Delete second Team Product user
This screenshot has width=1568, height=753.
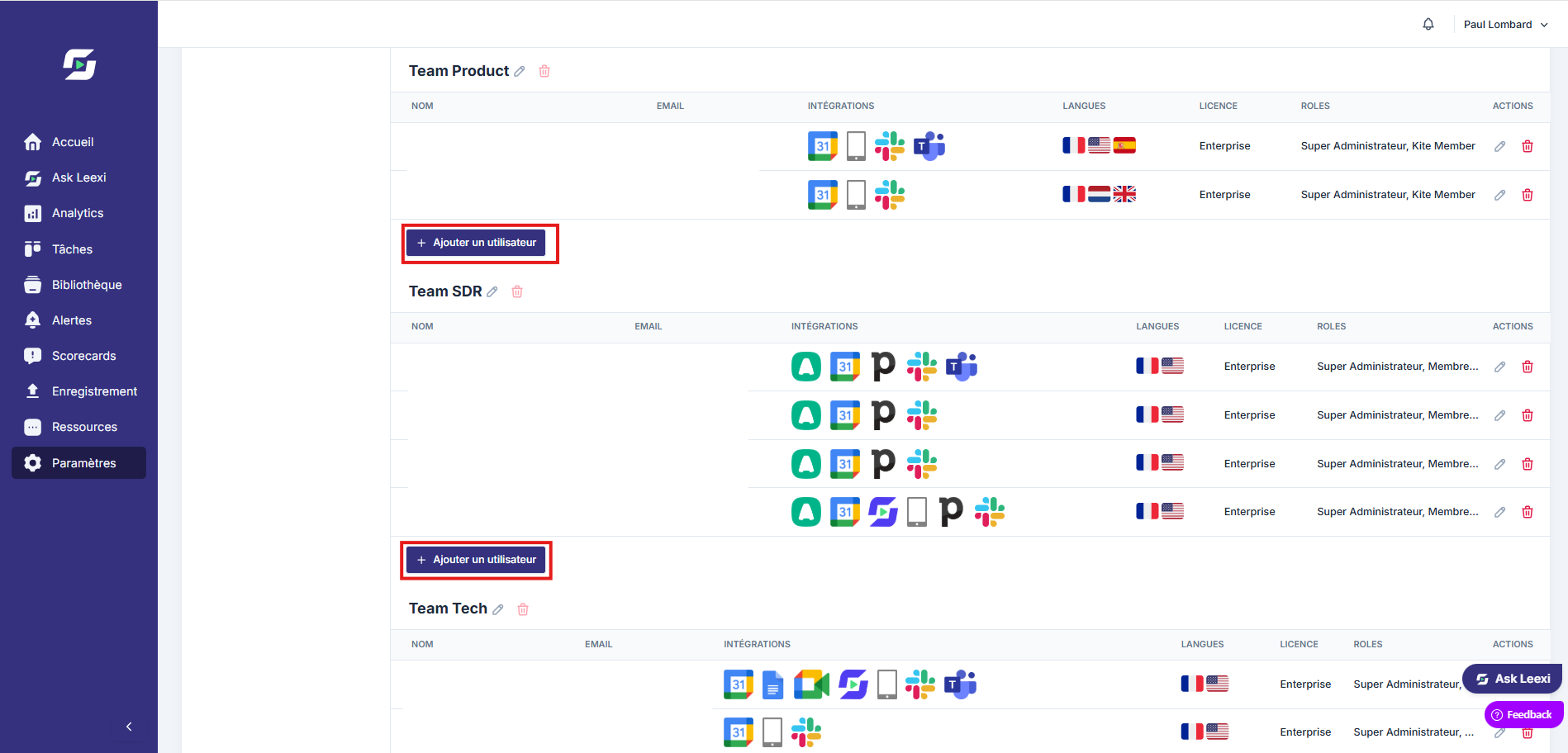(x=1528, y=195)
